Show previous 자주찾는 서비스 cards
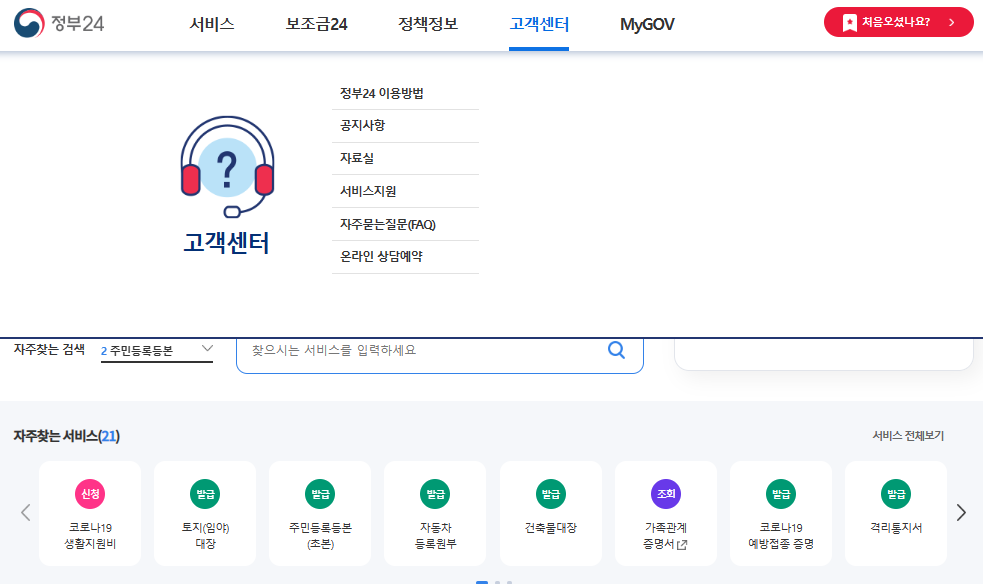 [x=26, y=512]
